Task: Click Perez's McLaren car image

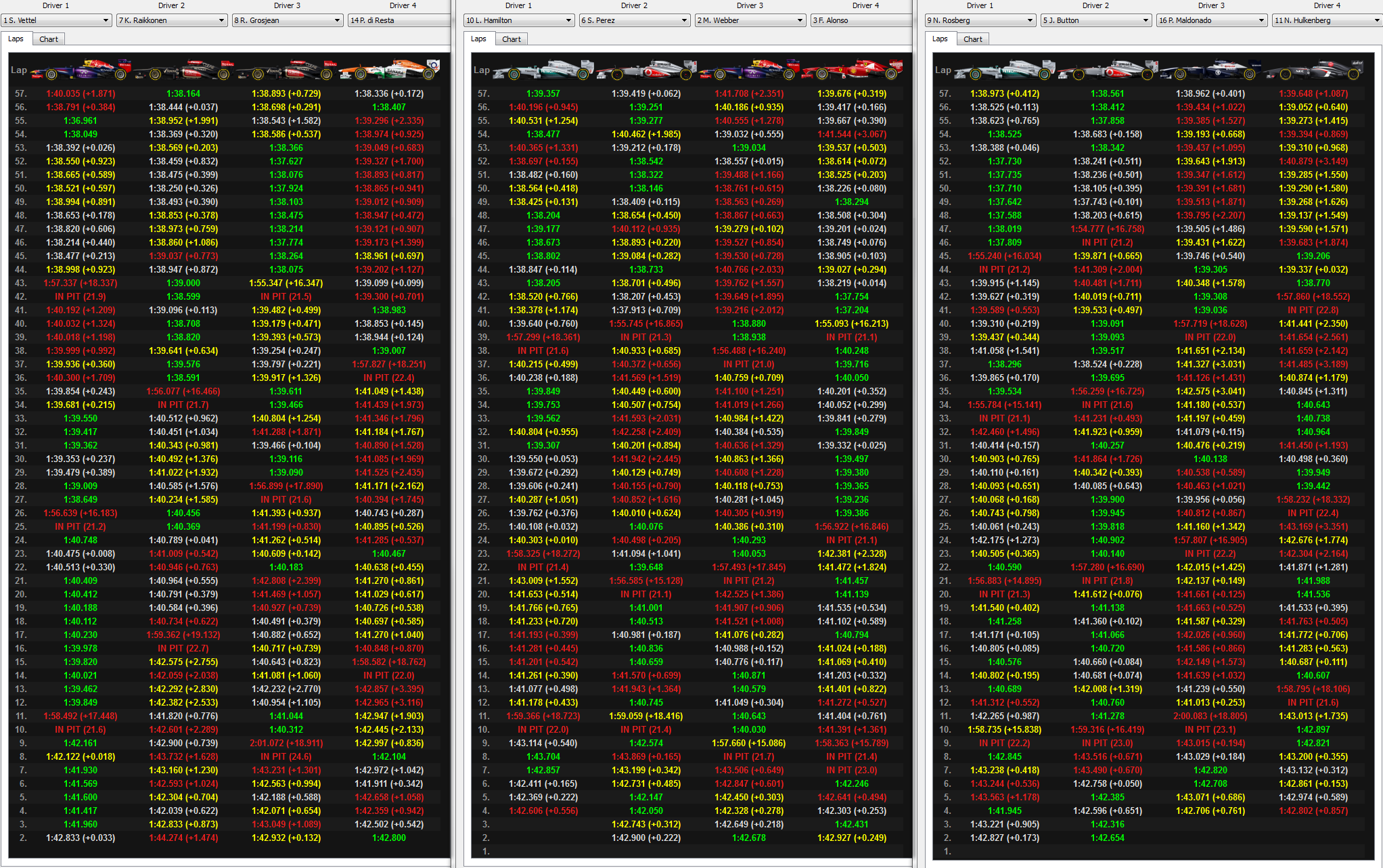Action: (646, 70)
